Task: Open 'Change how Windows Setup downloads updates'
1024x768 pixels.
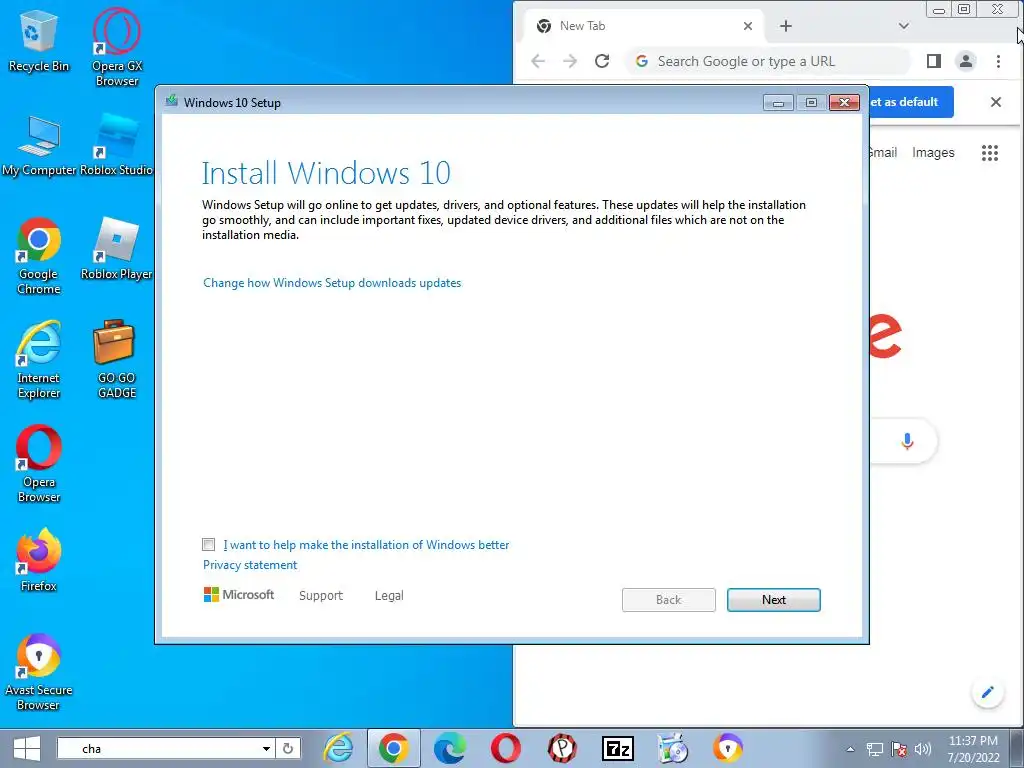Action: [332, 283]
